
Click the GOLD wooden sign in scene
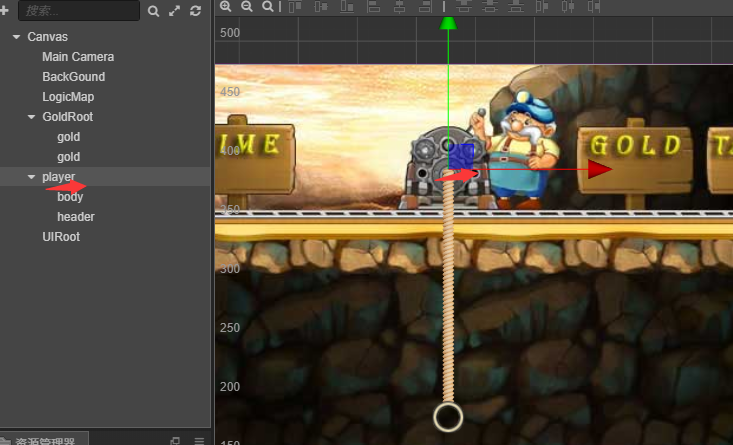tap(635, 157)
